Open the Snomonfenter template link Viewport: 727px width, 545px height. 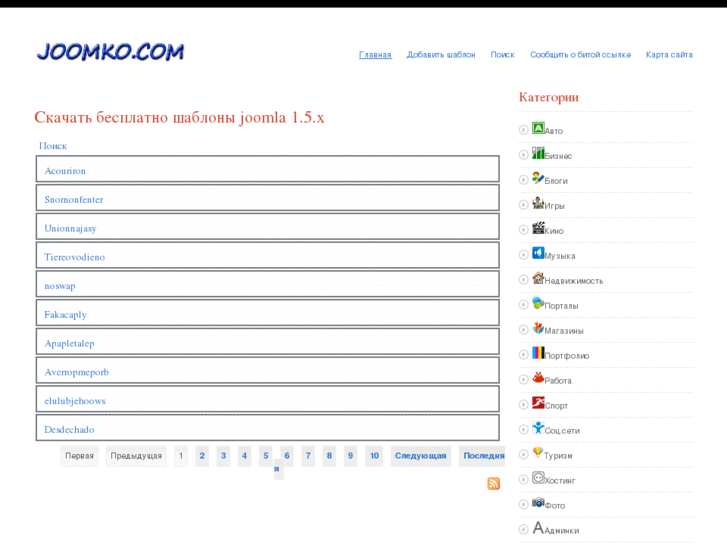pyautogui.click(x=74, y=199)
